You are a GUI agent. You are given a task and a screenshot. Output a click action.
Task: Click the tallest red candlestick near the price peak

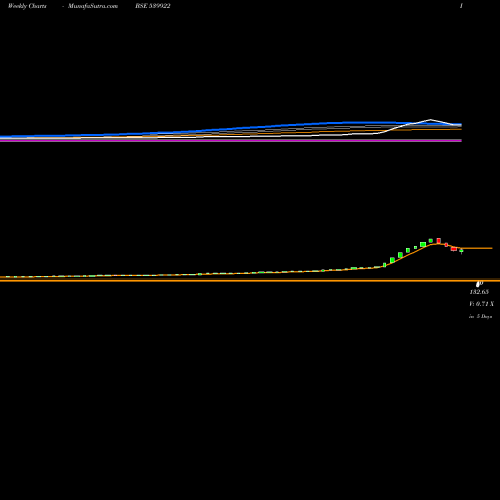click(439, 241)
